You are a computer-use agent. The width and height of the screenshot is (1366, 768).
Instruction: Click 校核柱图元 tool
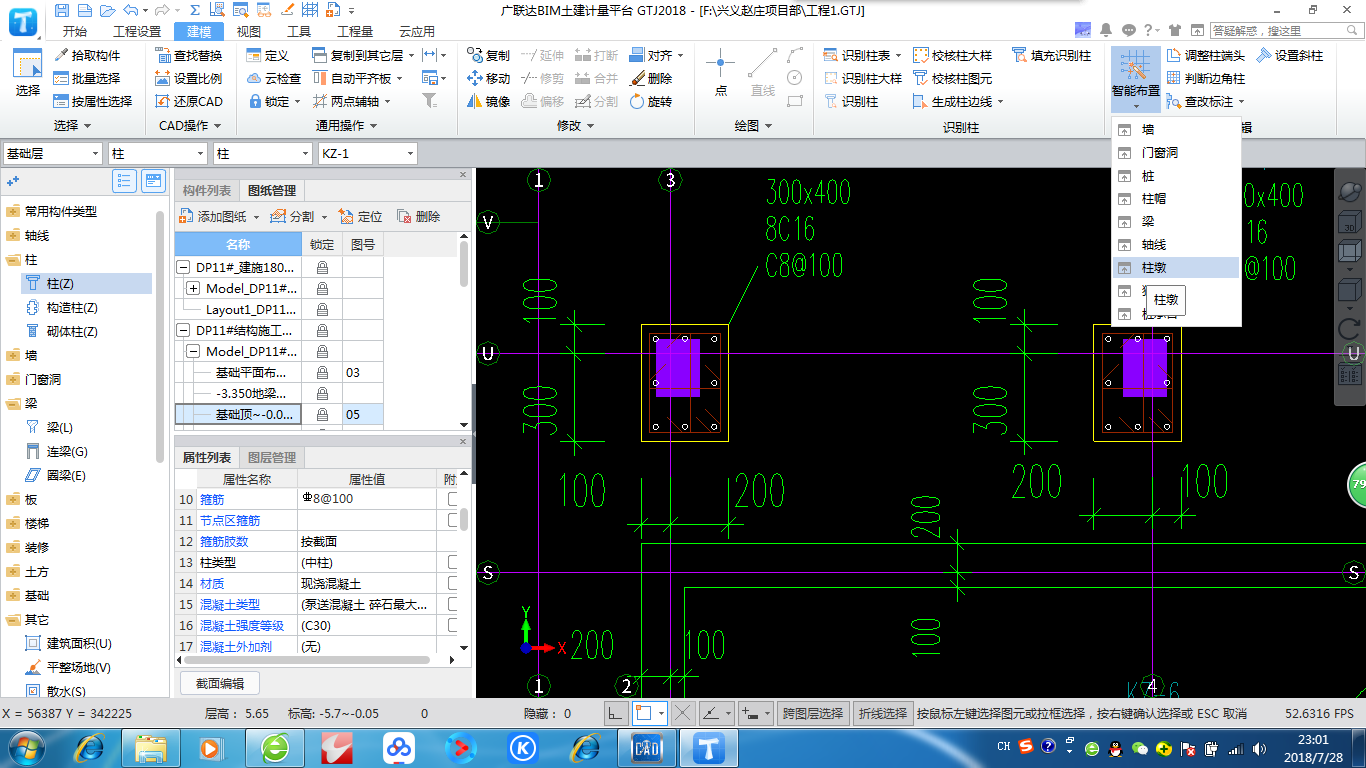[x=953, y=78]
